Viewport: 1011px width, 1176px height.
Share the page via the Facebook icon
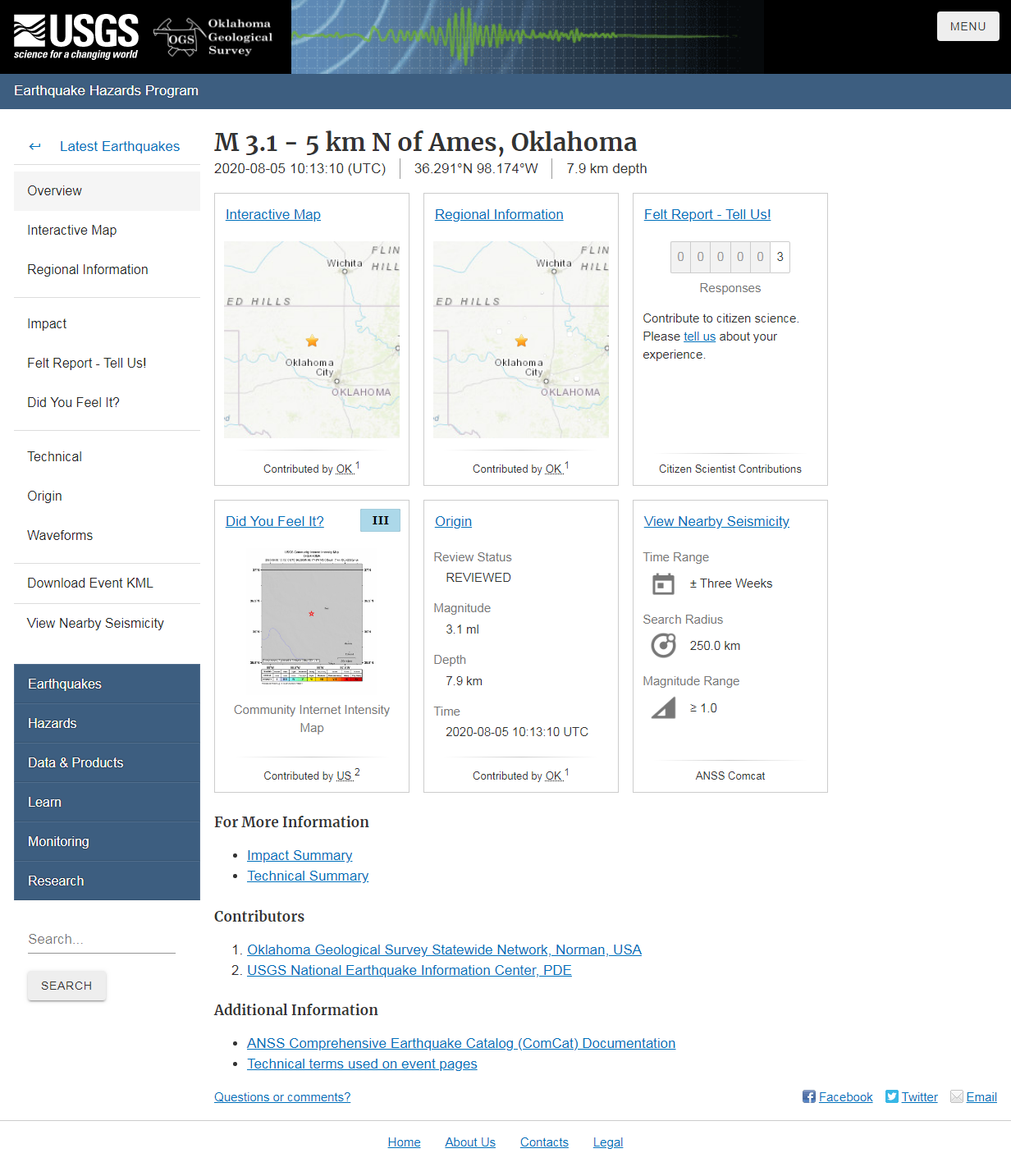809,1096
